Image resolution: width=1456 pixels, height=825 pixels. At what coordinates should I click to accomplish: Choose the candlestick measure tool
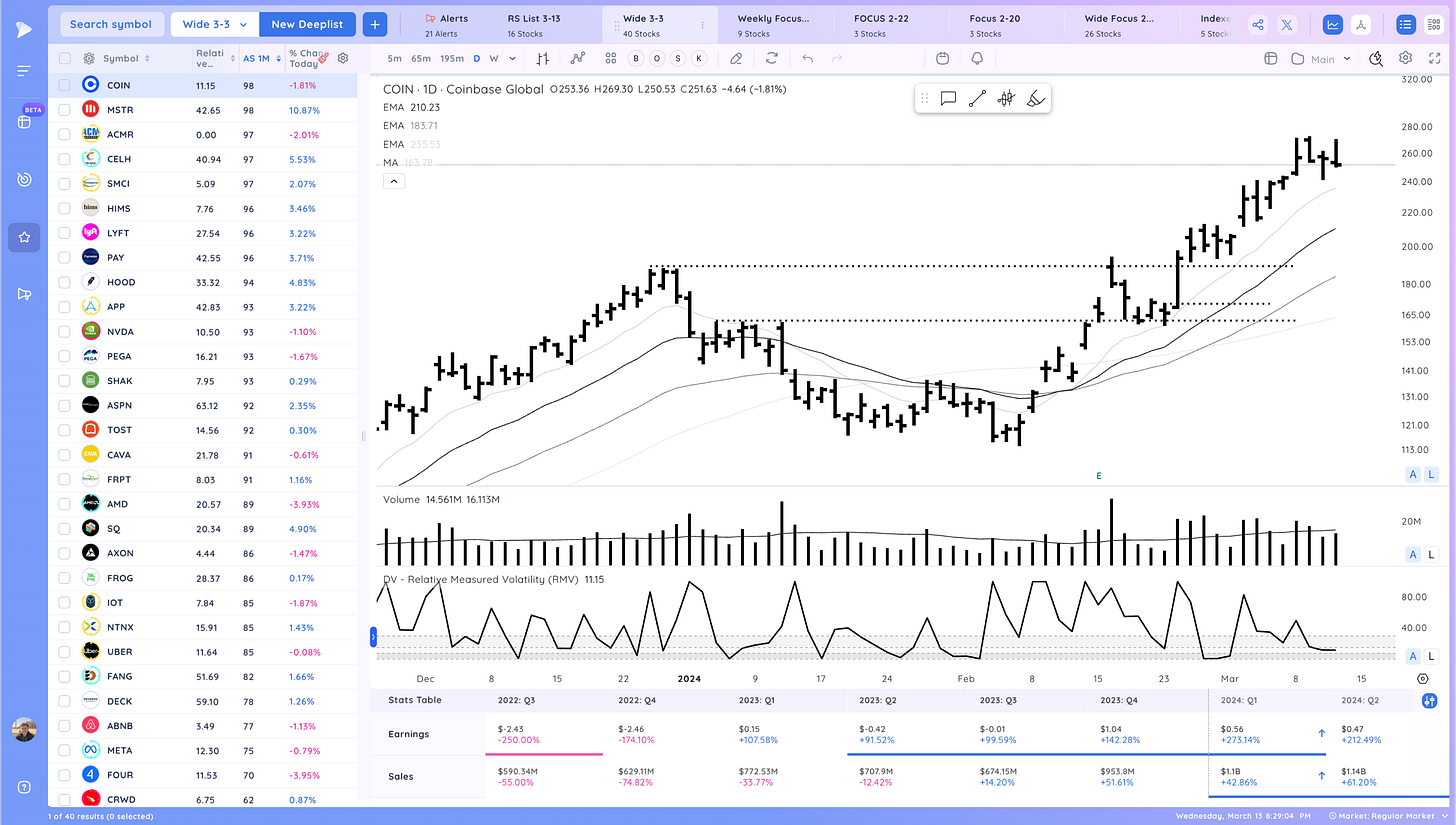coord(1007,98)
